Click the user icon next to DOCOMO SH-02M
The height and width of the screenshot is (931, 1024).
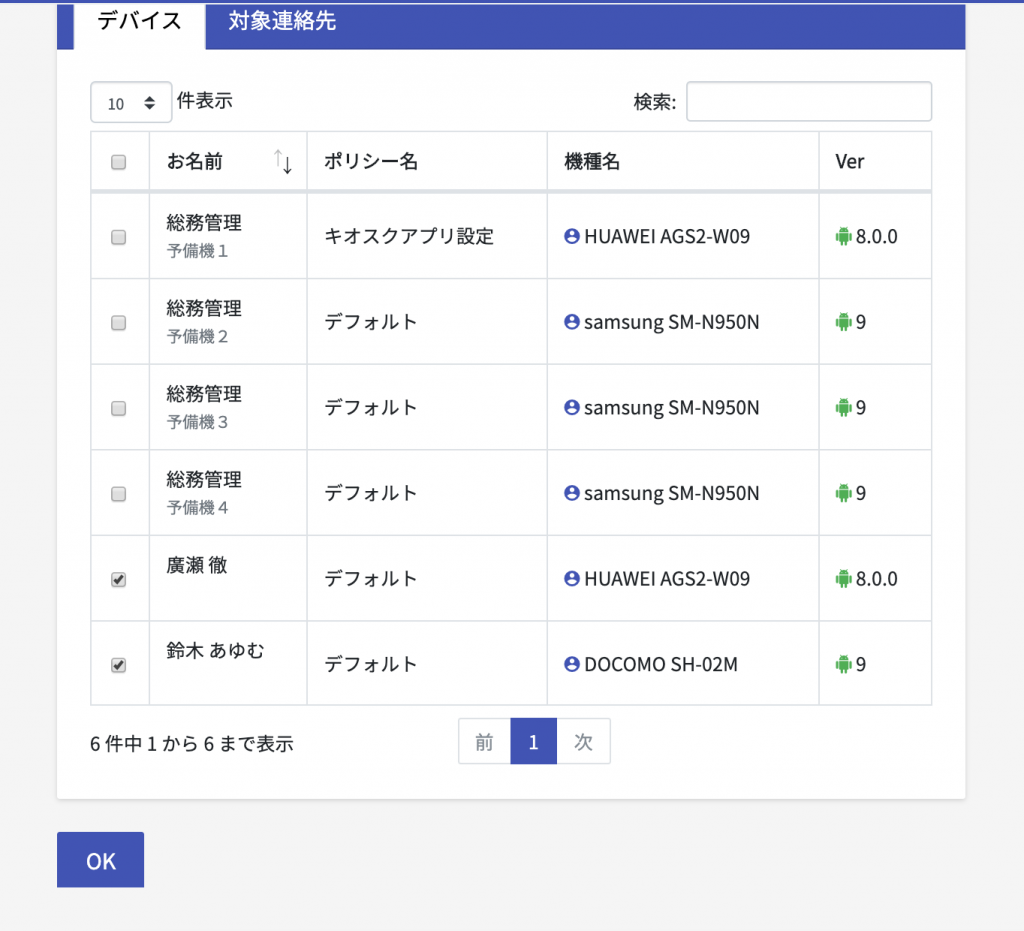572,664
